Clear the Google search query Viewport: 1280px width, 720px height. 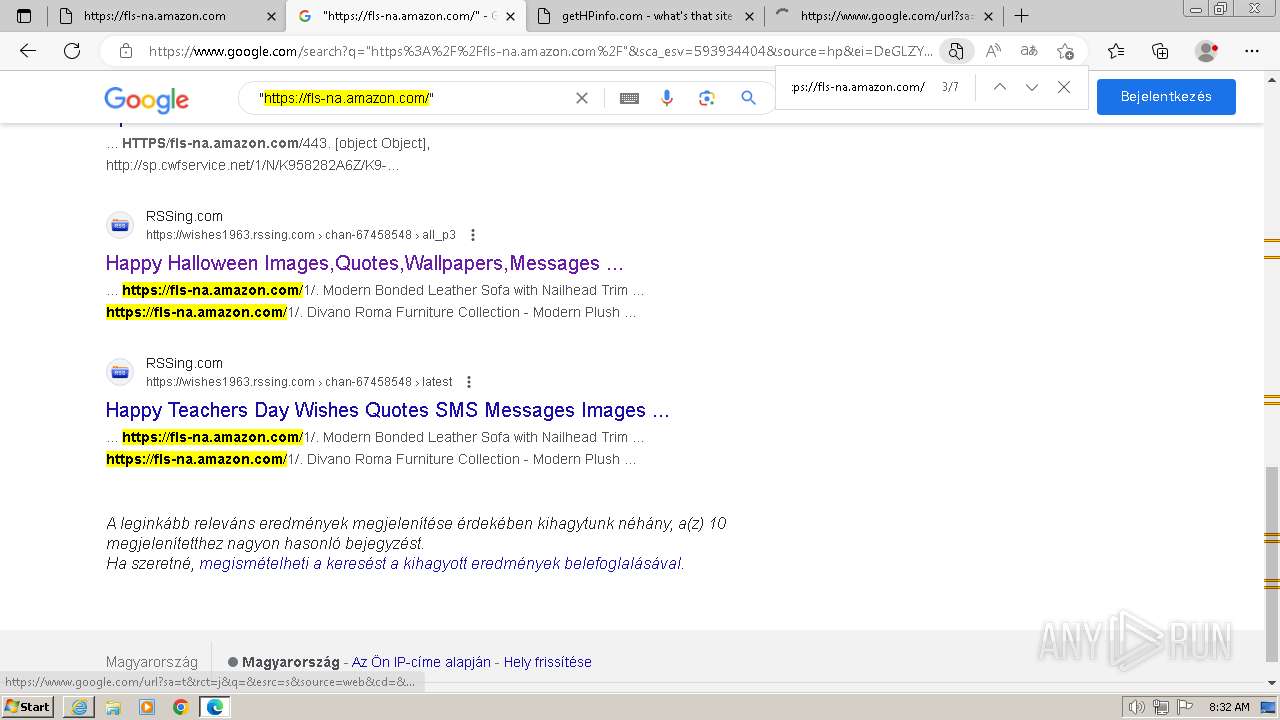(582, 98)
